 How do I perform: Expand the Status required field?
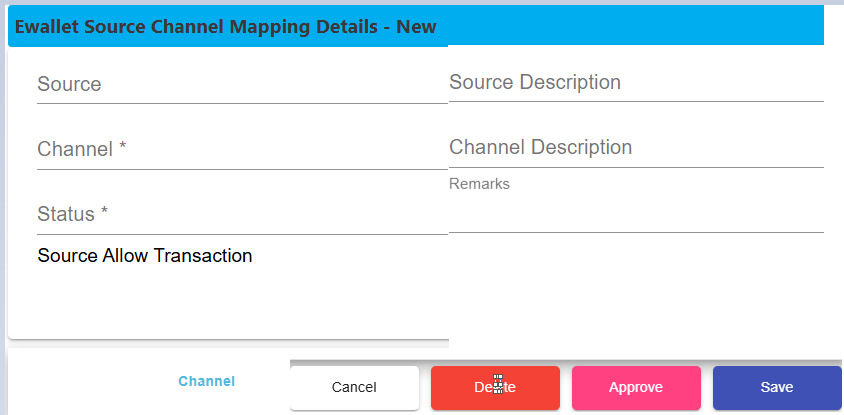point(240,215)
